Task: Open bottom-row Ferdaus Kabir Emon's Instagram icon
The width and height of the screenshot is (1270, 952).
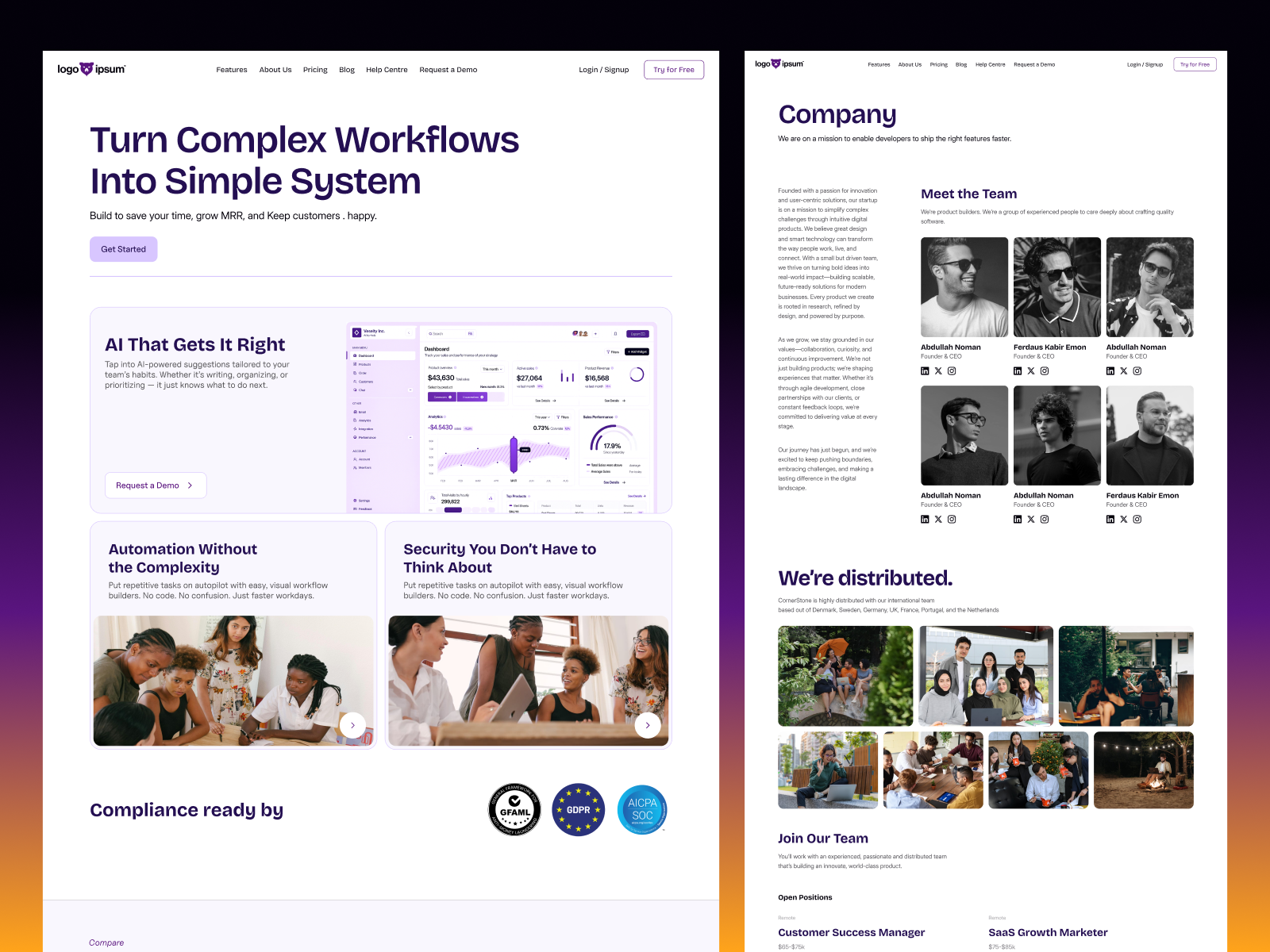Action: coord(1137,520)
